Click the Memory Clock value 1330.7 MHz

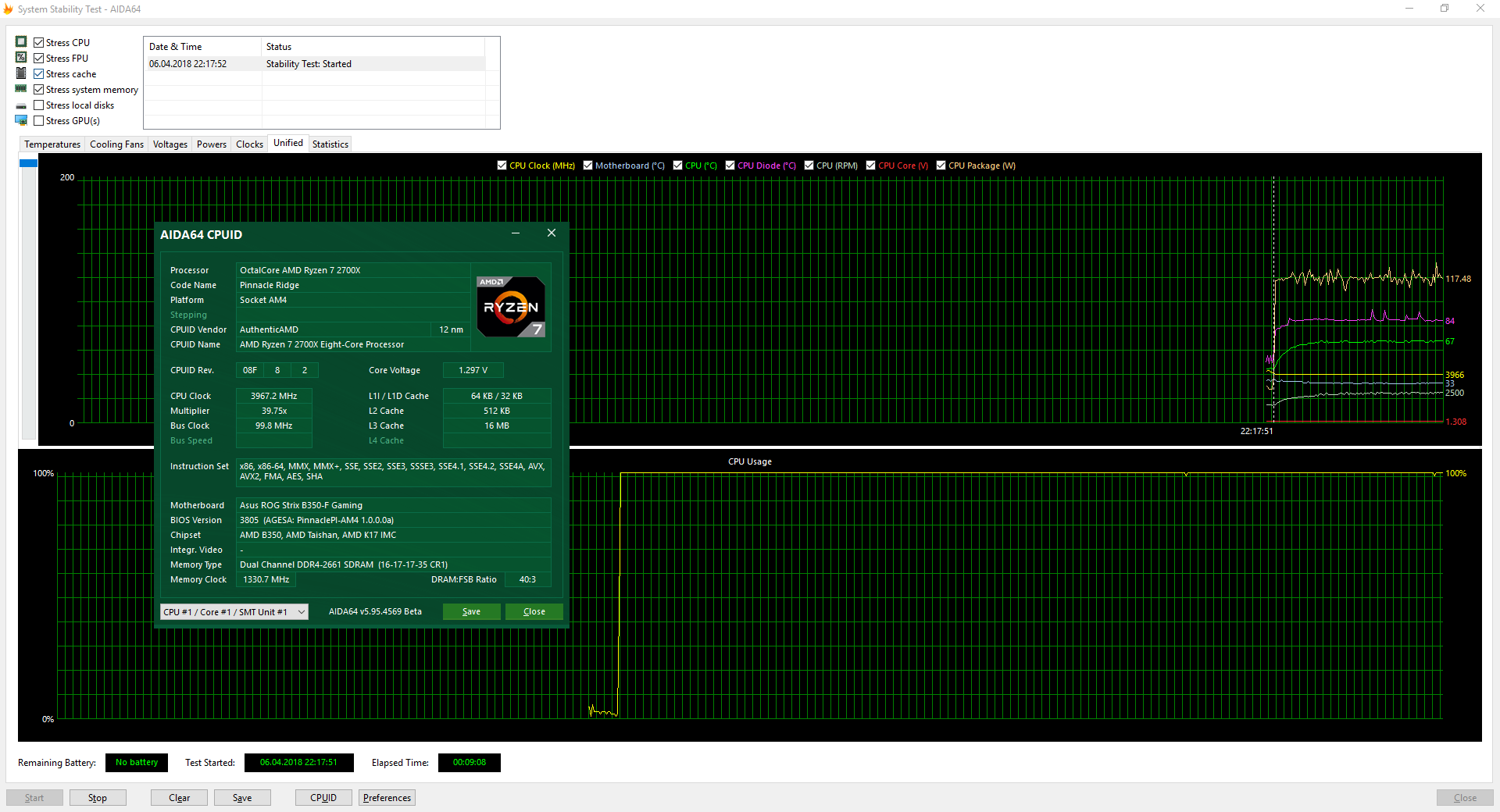[x=266, y=579]
